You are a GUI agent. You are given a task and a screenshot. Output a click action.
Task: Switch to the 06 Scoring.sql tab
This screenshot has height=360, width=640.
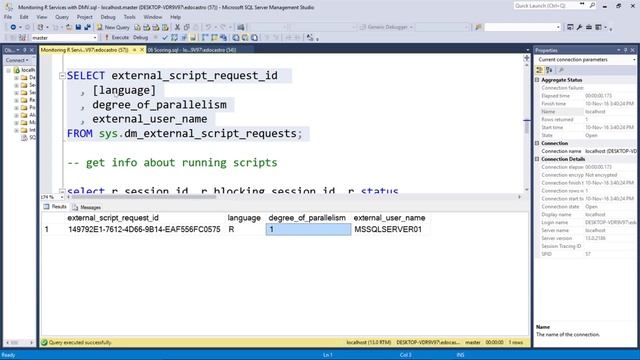click(x=192, y=50)
